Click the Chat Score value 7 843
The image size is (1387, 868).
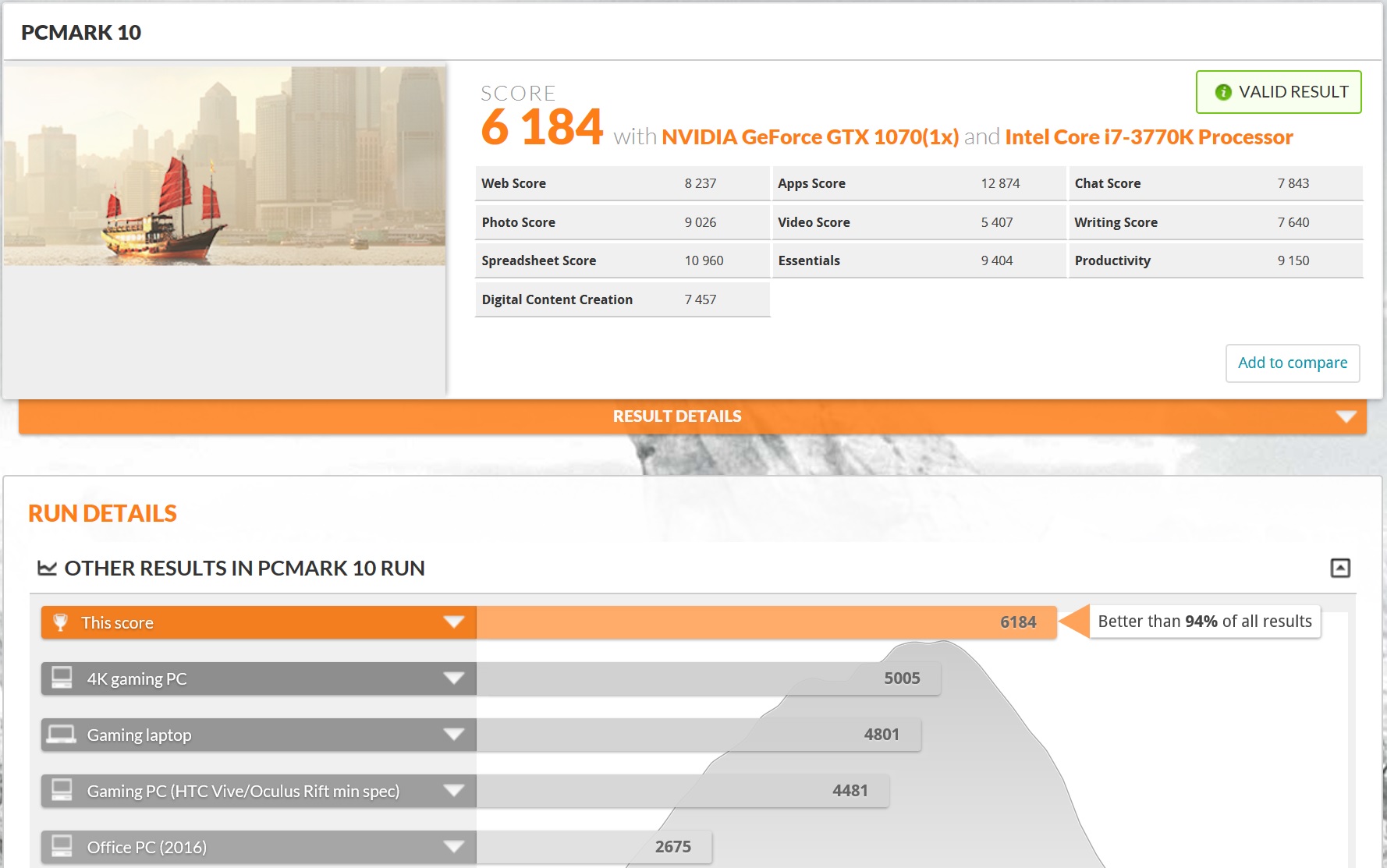[1293, 183]
